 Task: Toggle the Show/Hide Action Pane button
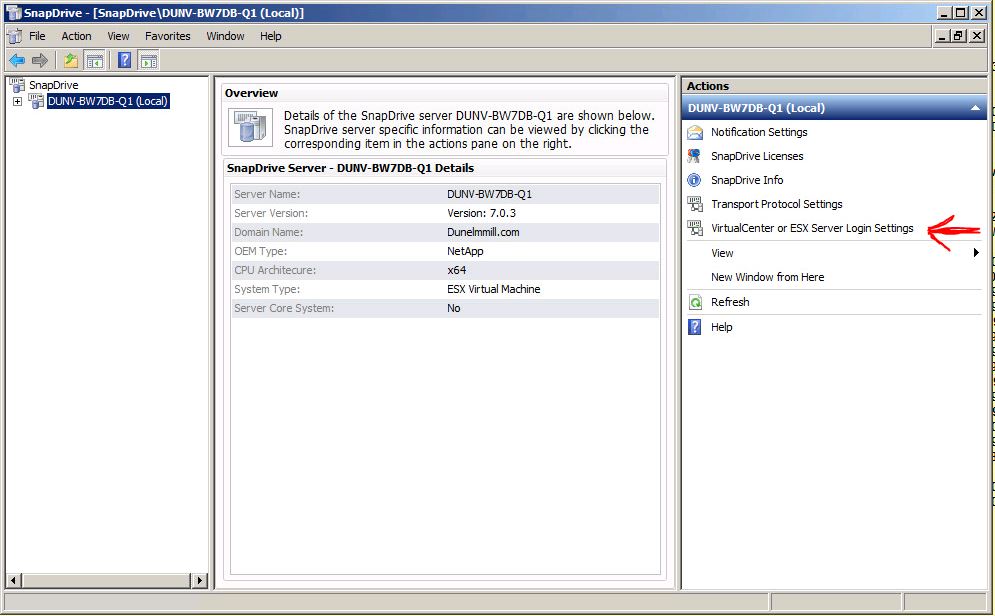tap(149, 60)
